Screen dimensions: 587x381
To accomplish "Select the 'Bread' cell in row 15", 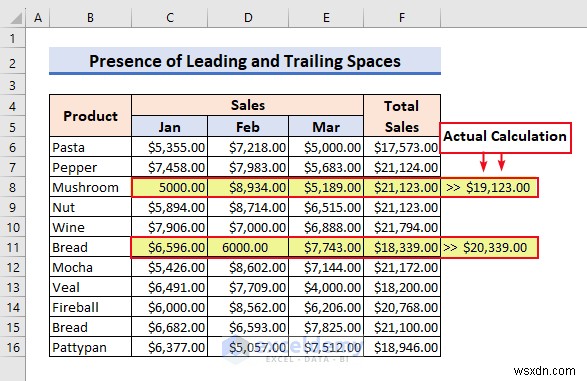I will (x=91, y=327).
